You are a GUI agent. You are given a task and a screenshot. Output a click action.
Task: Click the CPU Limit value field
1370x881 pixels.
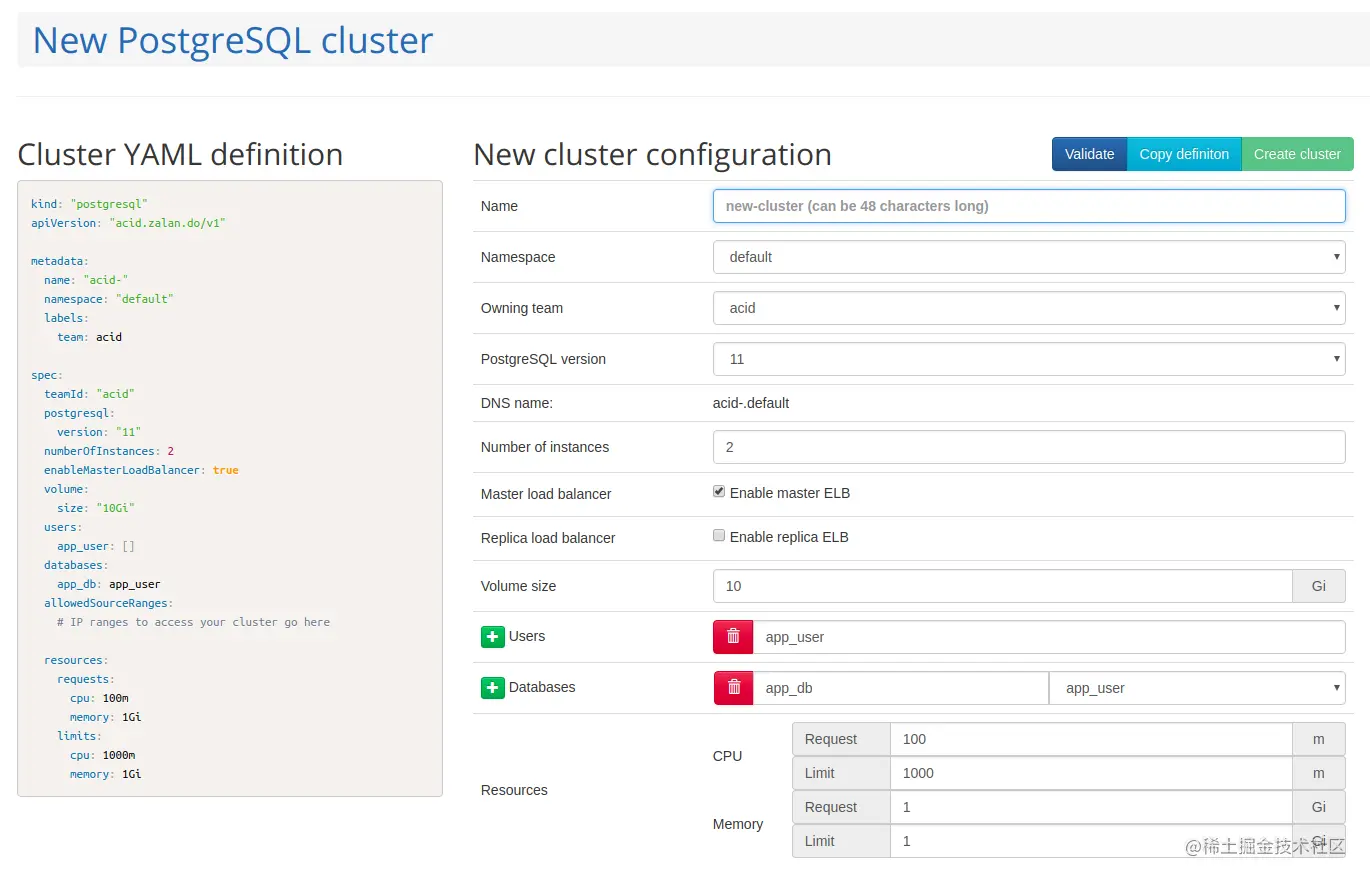click(1090, 773)
